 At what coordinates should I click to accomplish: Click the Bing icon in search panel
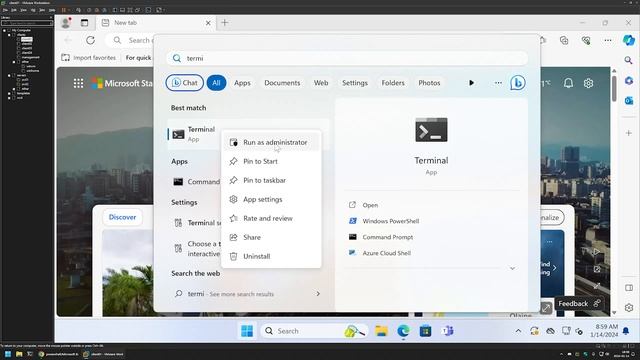pyautogui.click(x=518, y=83)
